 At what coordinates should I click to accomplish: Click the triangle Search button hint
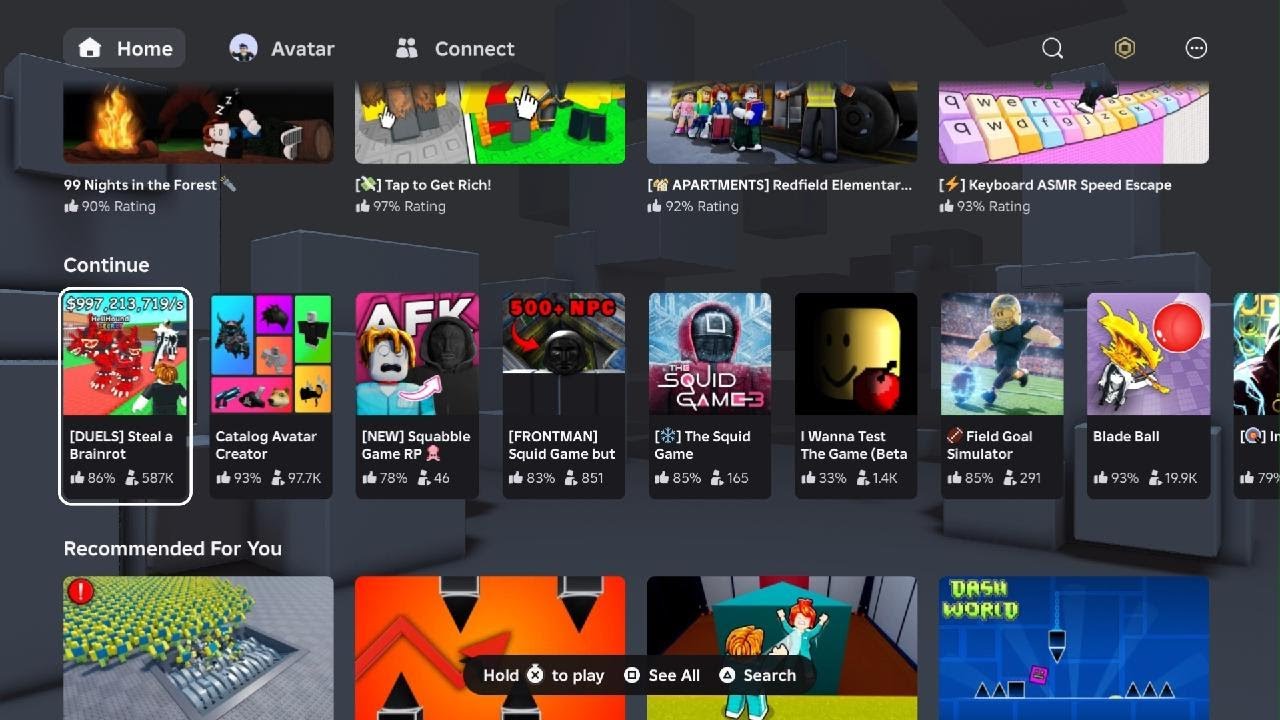(x=757, y=675)
